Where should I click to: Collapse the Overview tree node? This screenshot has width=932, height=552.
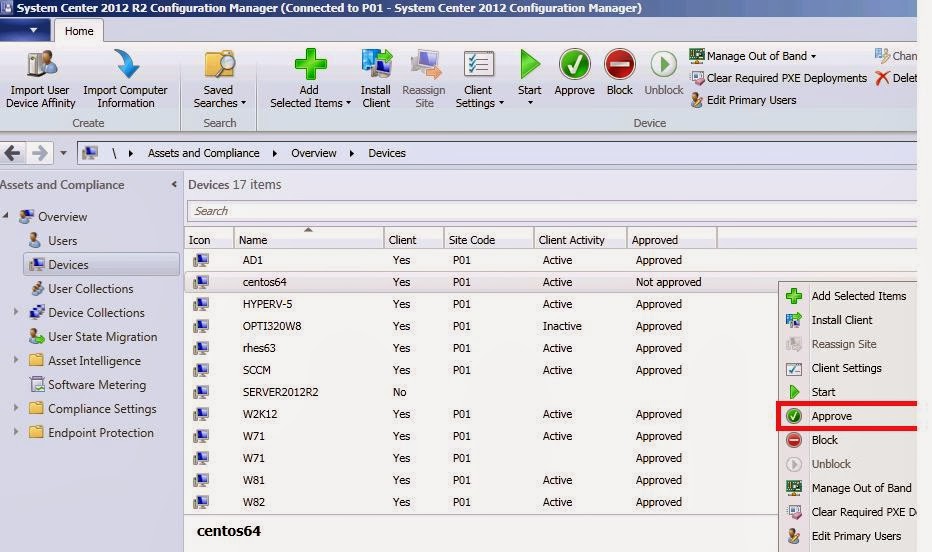[6, 216]
